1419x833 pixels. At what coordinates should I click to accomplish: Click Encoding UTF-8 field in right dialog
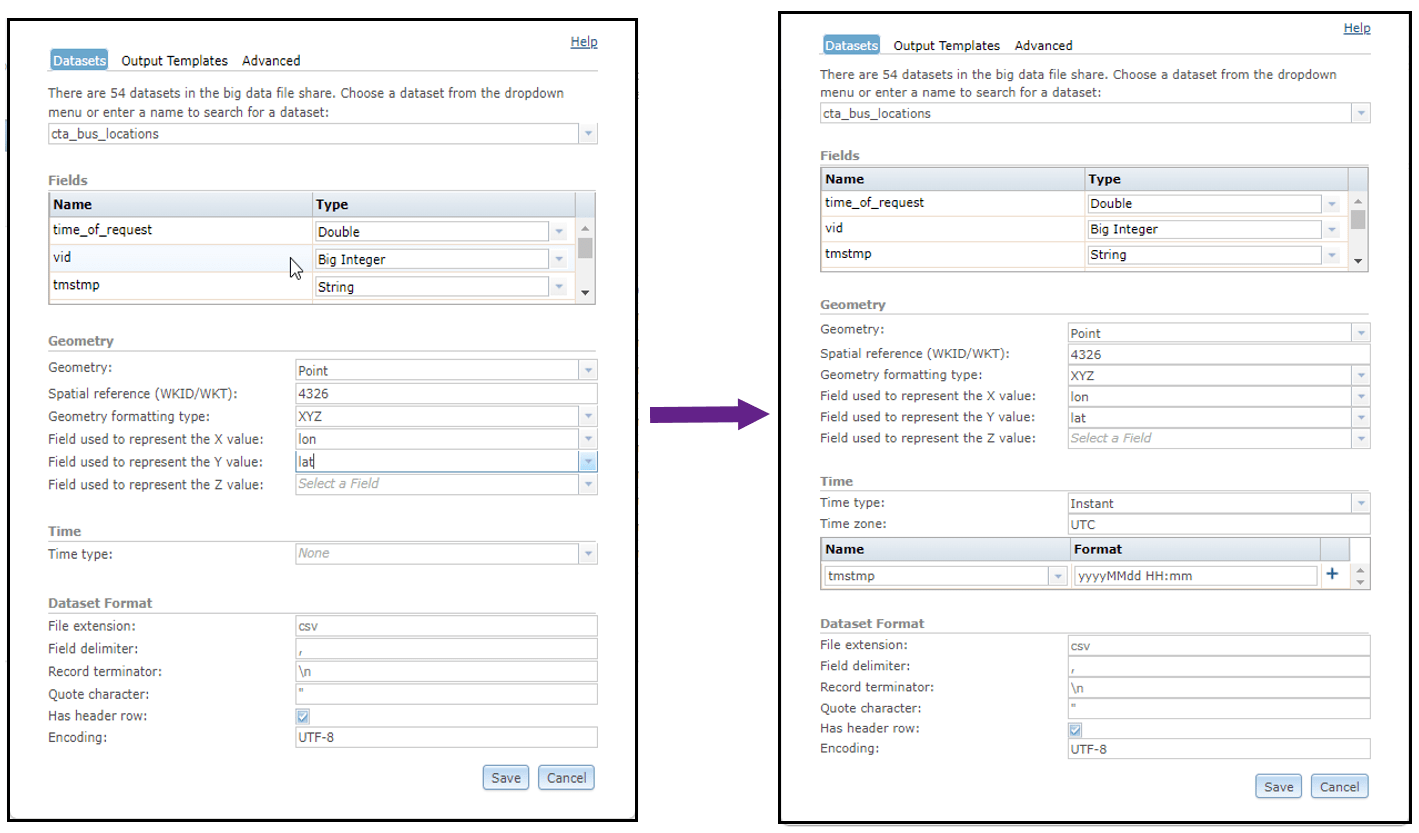(1218, 749)
